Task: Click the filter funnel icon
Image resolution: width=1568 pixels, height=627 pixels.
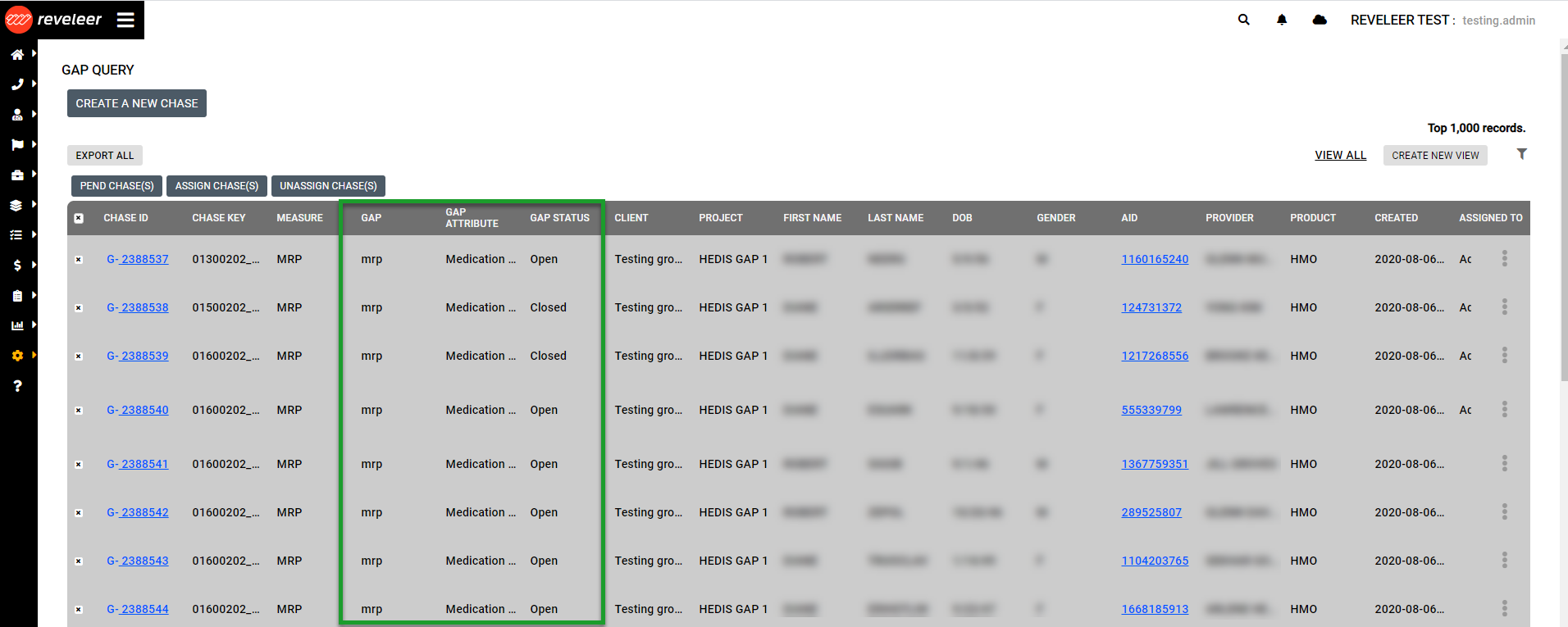Action: [1521, 153]
